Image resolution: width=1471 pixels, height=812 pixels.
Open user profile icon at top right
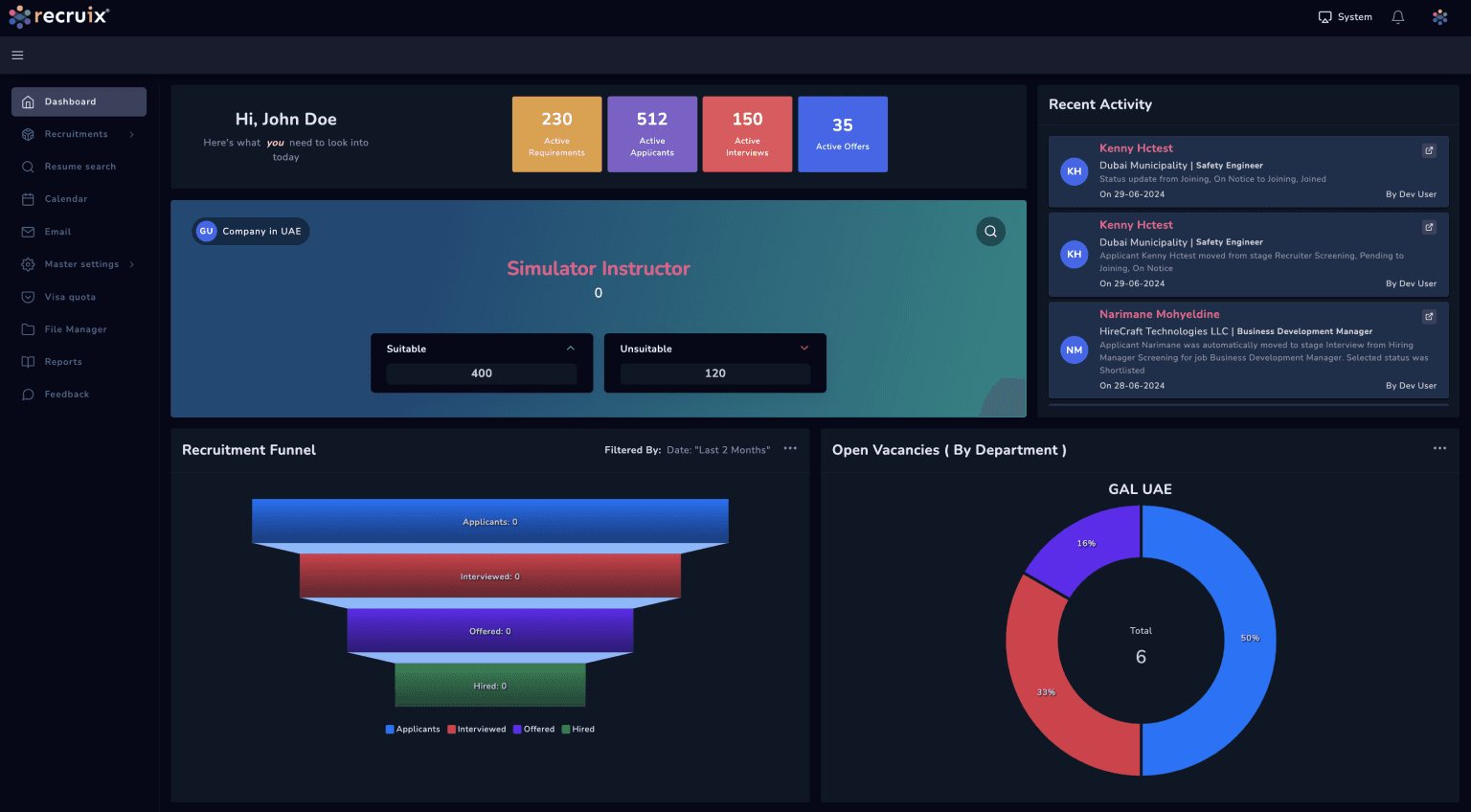(1439, 17)
